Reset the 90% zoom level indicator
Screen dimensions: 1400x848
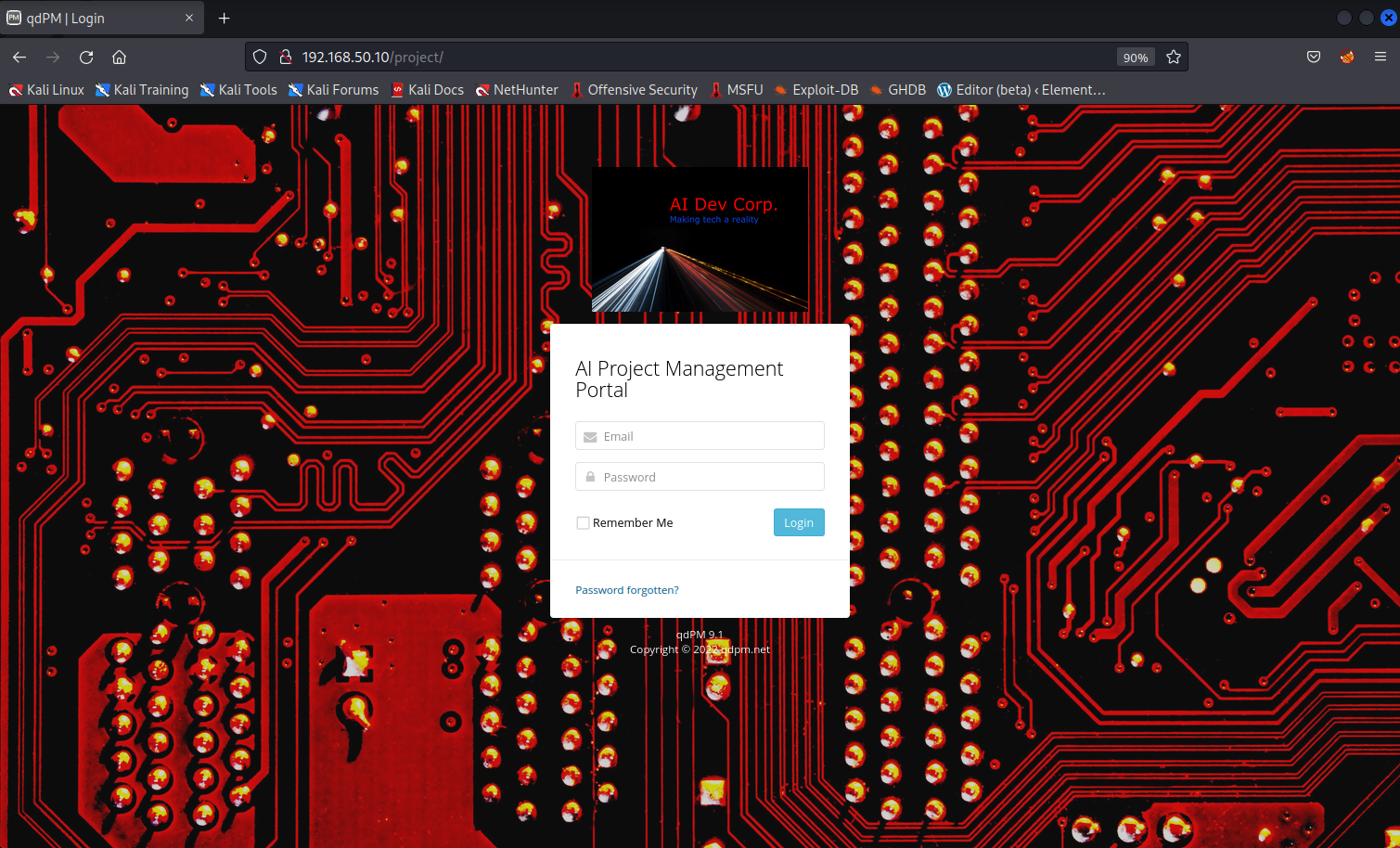point(1136,58)
